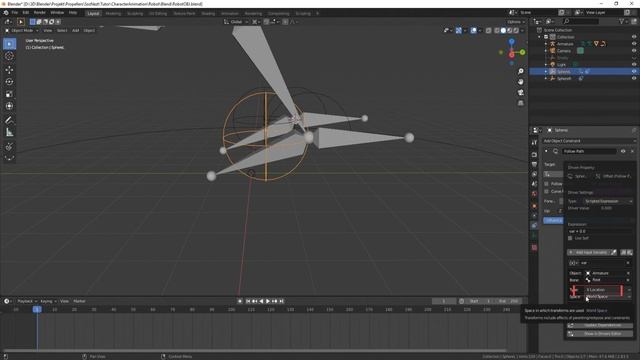The height and width of the screenshot is (360, 640).
Task: Click the outliner search field
Action: click(x=581, y=21)
